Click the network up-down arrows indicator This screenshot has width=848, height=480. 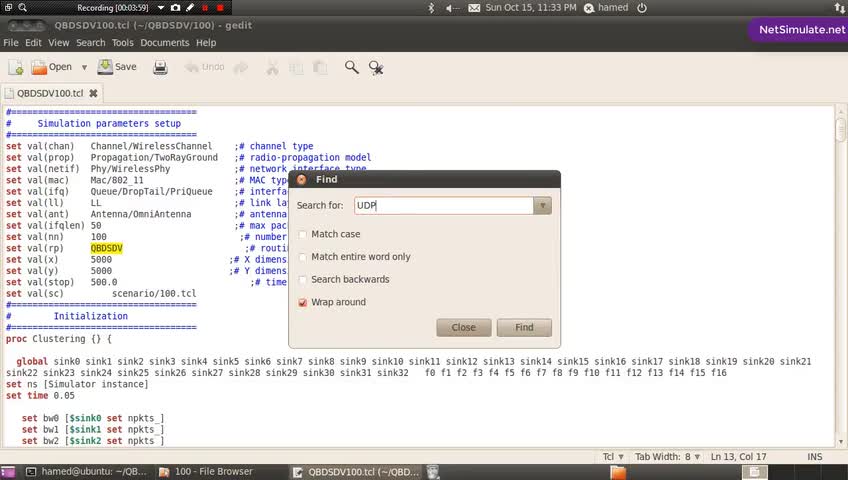tap(839, 8)
